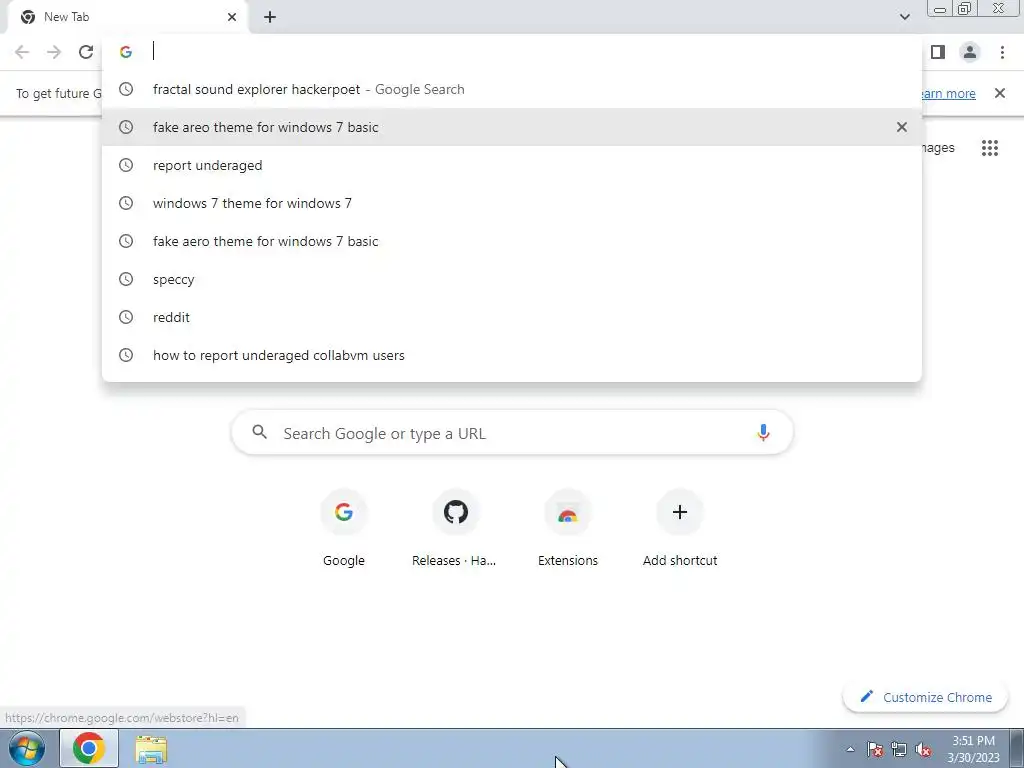Screen dimensions: 1024x768
Task: Open the Google shortcut tile
Action: click(344, 529)
